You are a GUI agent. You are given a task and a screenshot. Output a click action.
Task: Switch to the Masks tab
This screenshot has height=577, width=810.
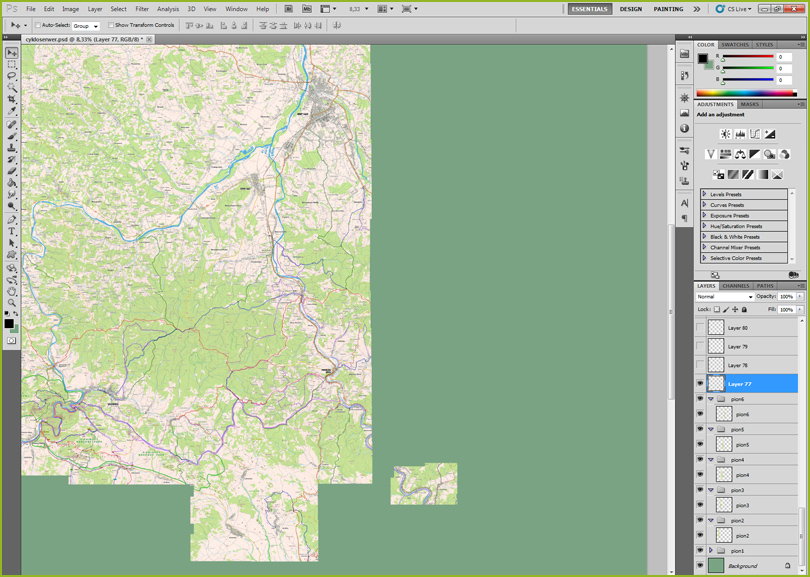click(750, 104)
